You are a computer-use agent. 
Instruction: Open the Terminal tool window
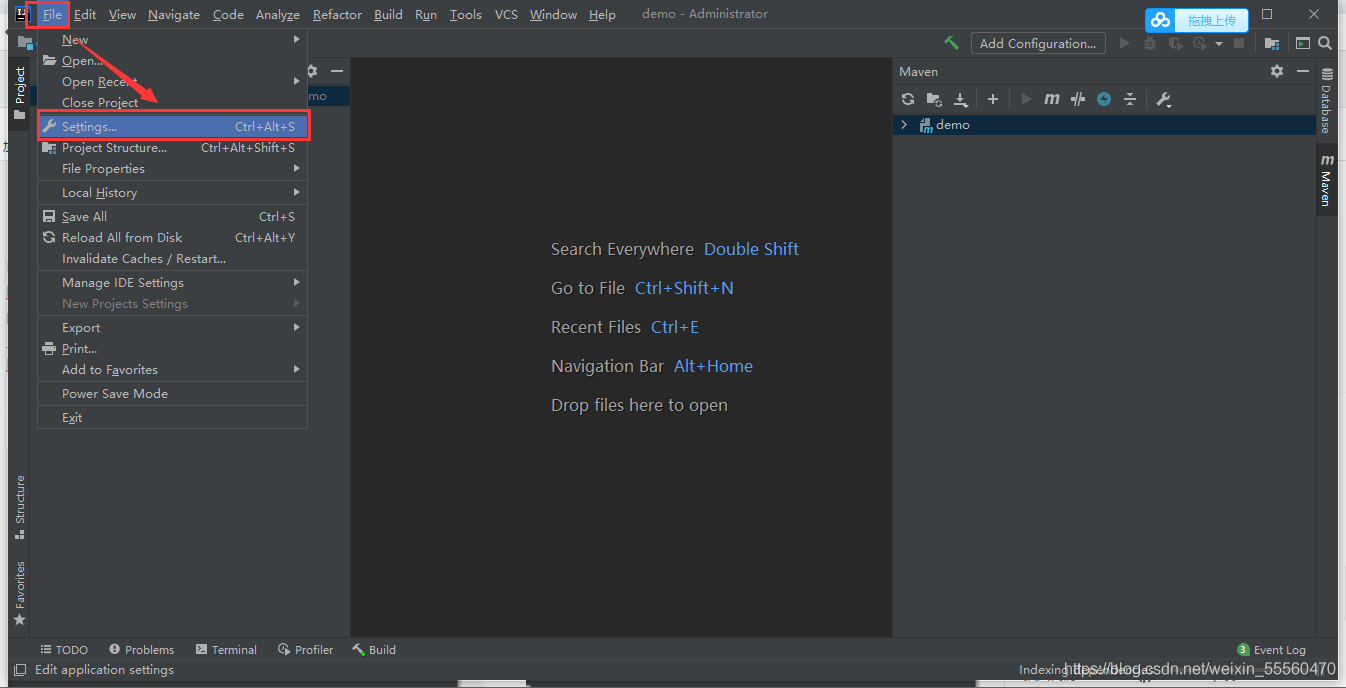pyautogui.click(x=226, y=650)
